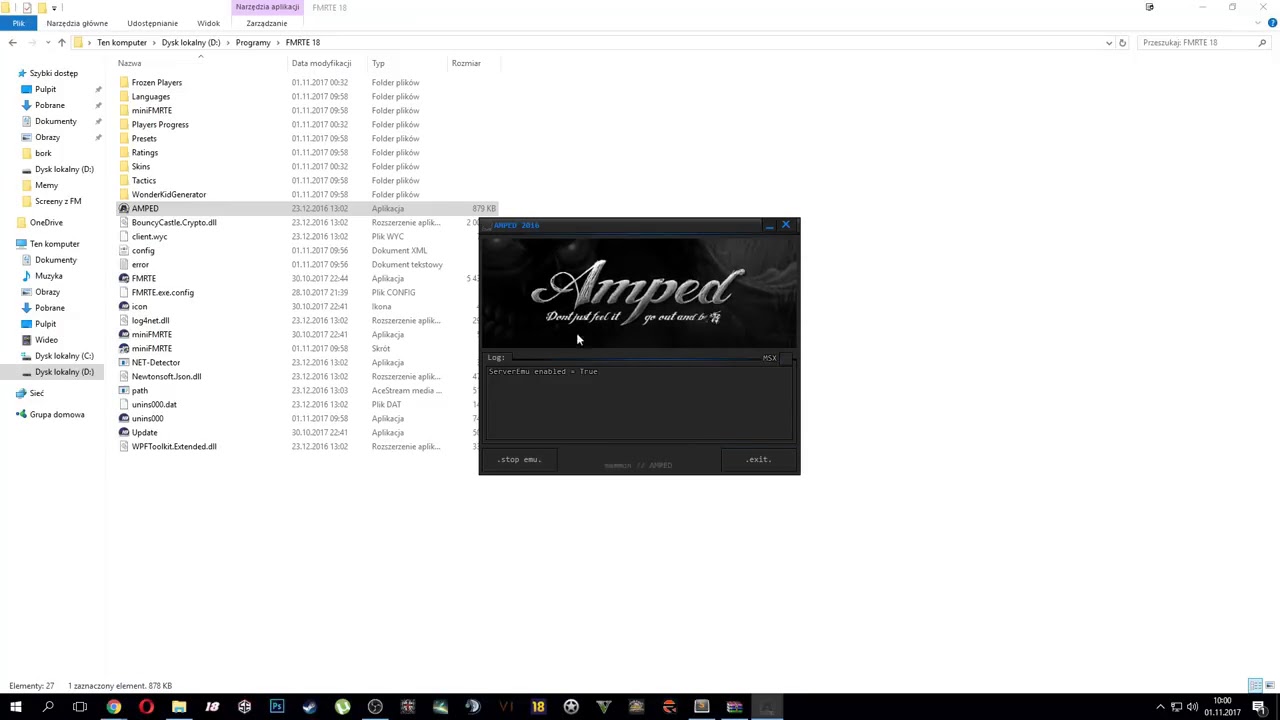This screenshot has width=1280, height=720.
Task: Sort by Nazwa column header
Action: (129, 63)
